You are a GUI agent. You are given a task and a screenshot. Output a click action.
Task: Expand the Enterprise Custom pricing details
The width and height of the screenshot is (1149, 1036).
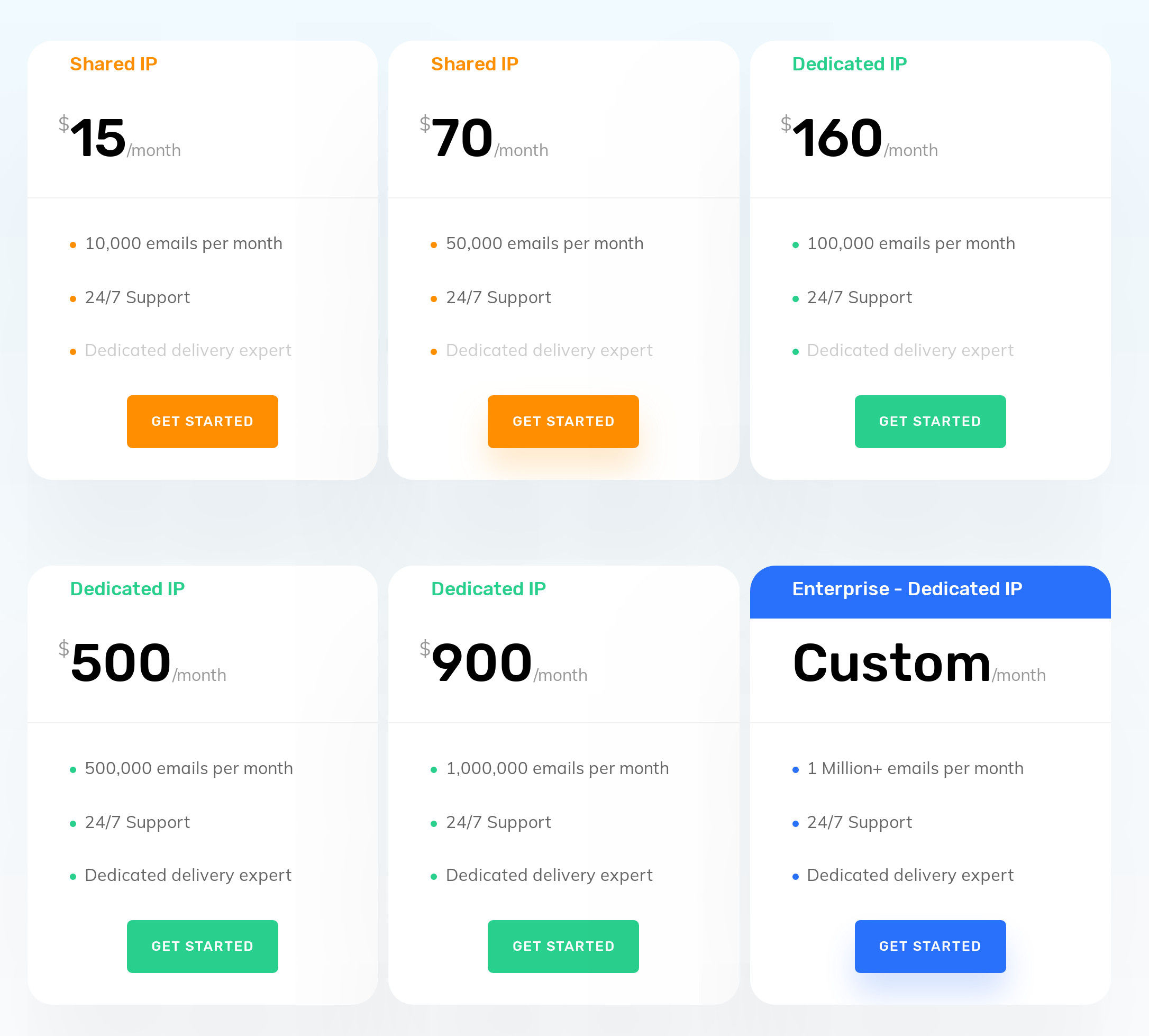coord(930,945)
